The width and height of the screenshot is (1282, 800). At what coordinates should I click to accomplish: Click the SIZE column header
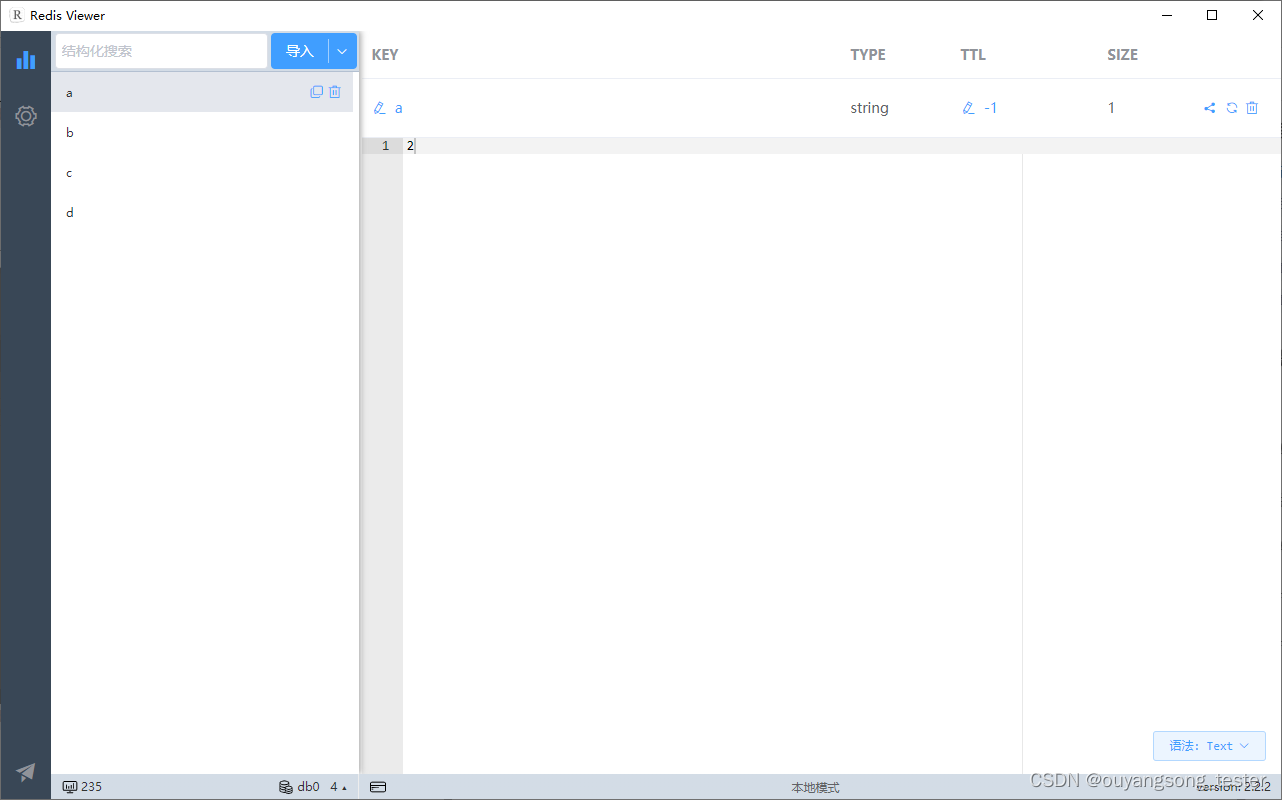pyautogui.click(x=1122, y=55)
